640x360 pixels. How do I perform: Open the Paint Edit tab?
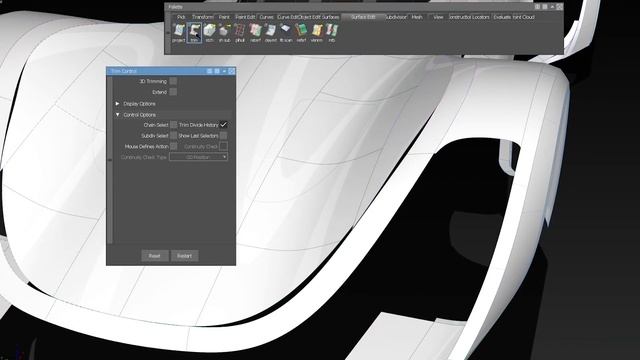pyautogui.click(x=245, y=17)
